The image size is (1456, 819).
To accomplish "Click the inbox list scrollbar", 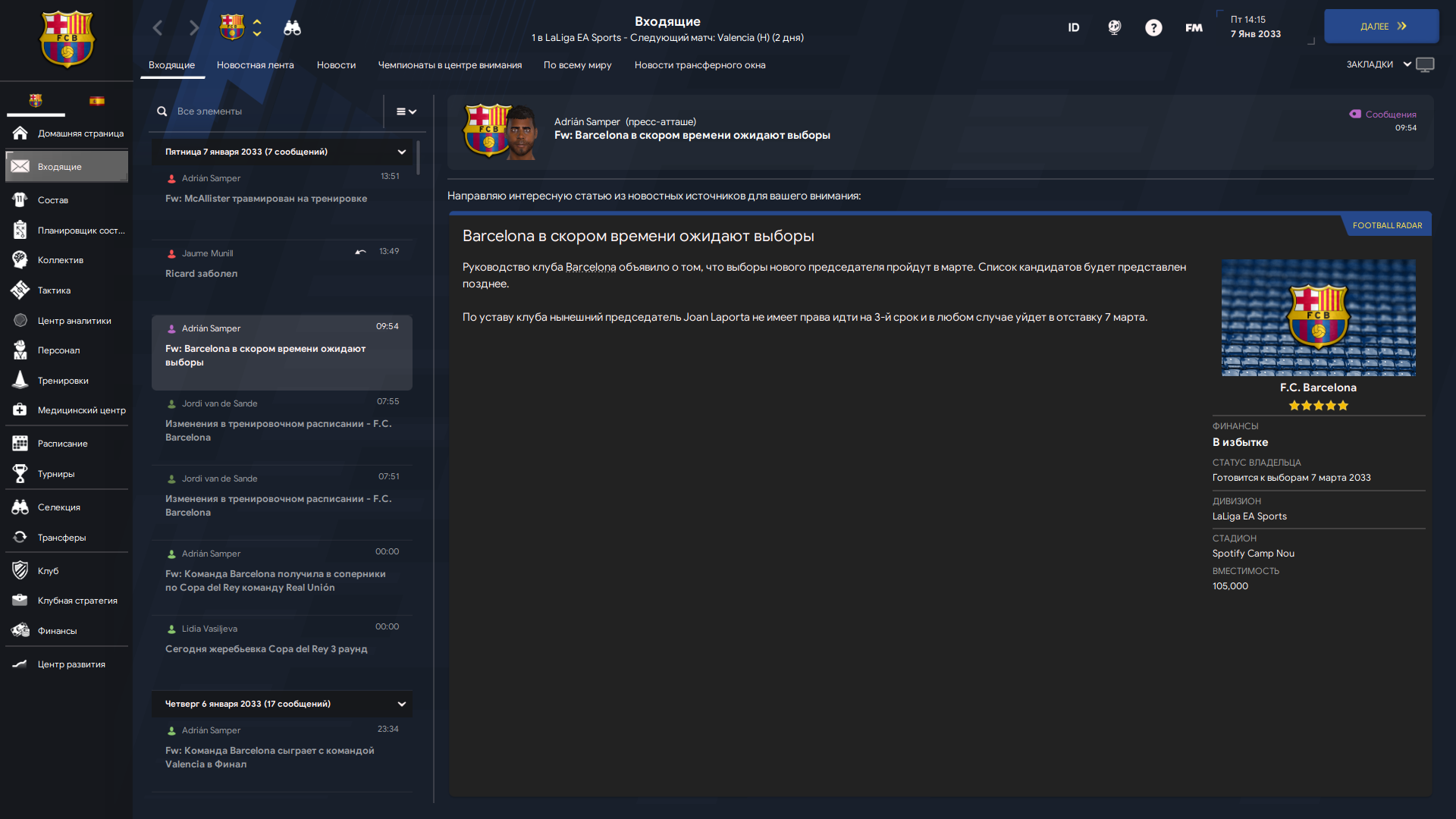I will click(x=418, y=158).
